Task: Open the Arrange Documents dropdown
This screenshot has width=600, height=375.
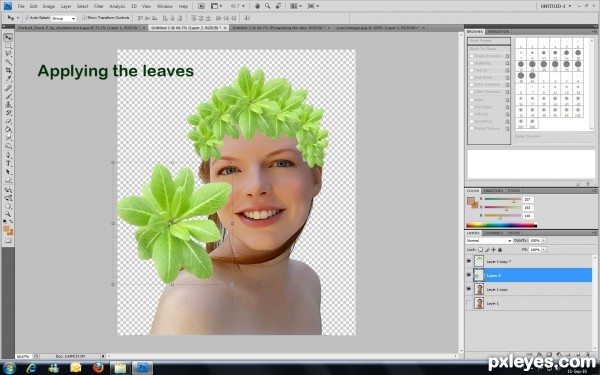Action: [x=296, y=6]
